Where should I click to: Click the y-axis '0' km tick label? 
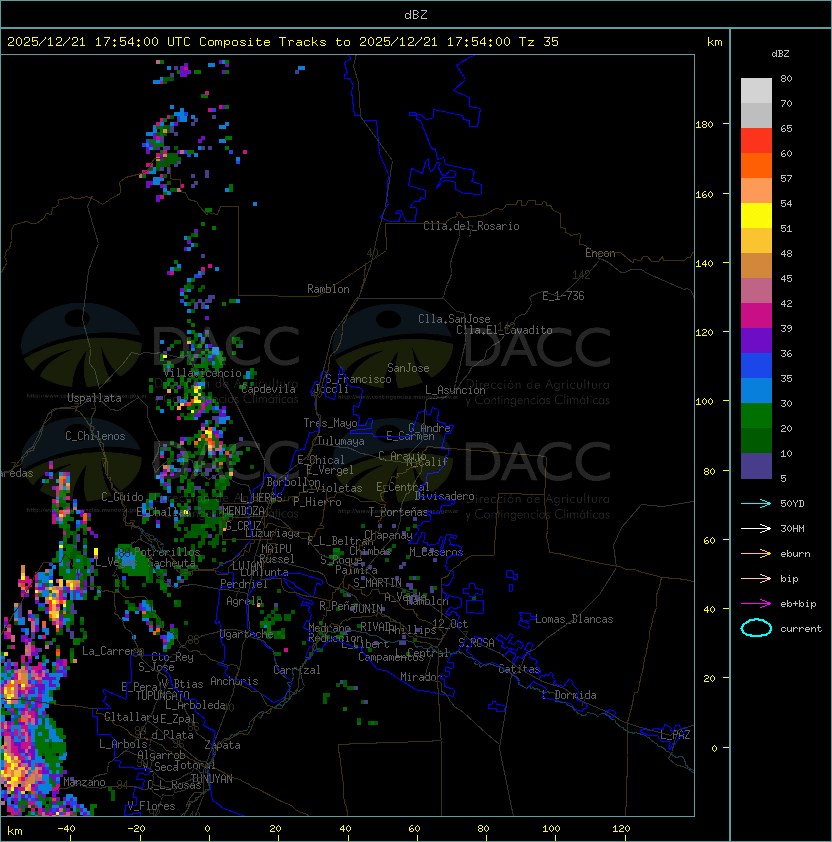[x=714, y=749]
